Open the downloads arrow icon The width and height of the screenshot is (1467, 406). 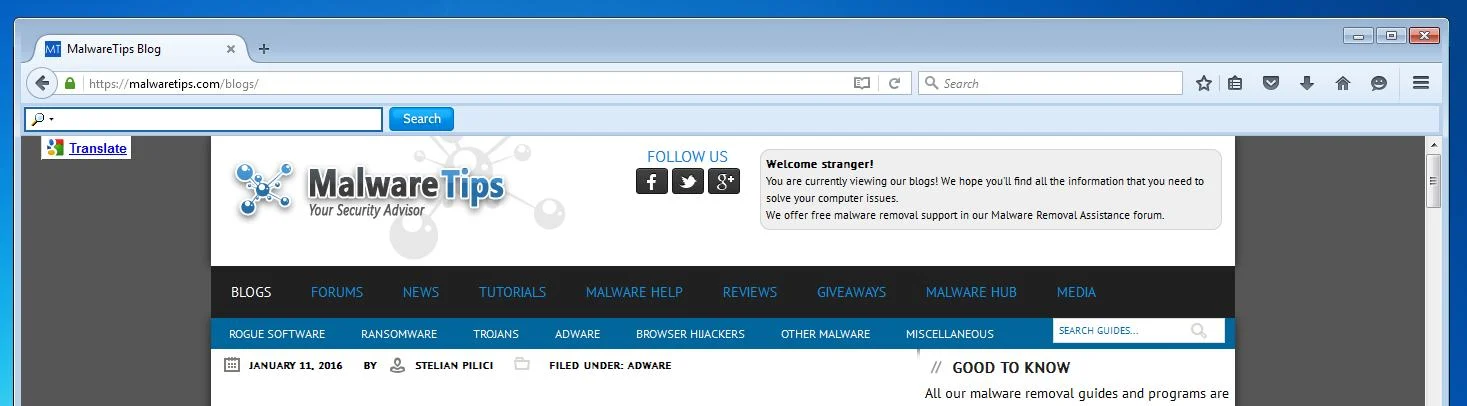[x=1307, y=84]
